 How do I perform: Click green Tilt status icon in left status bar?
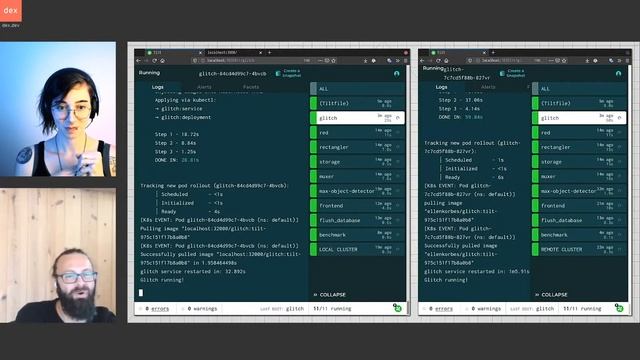397,308
